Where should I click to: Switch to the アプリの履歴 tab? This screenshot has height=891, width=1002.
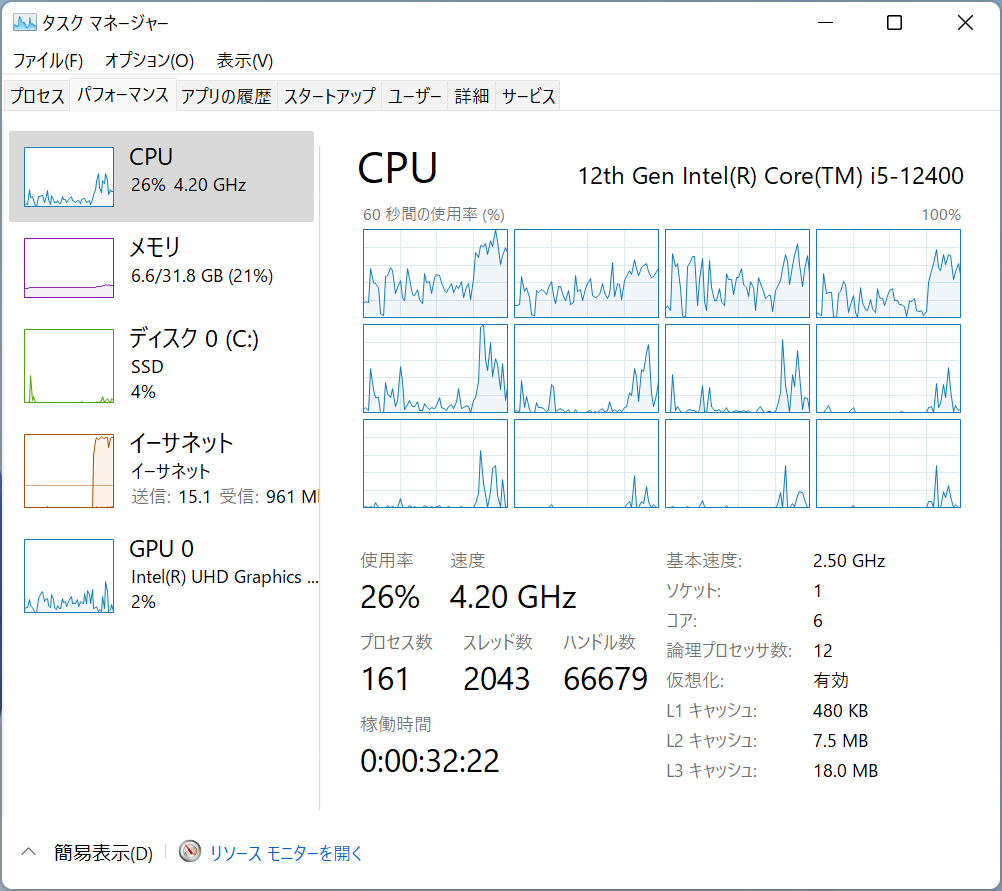pyautogui.click(x=226, y=96)
